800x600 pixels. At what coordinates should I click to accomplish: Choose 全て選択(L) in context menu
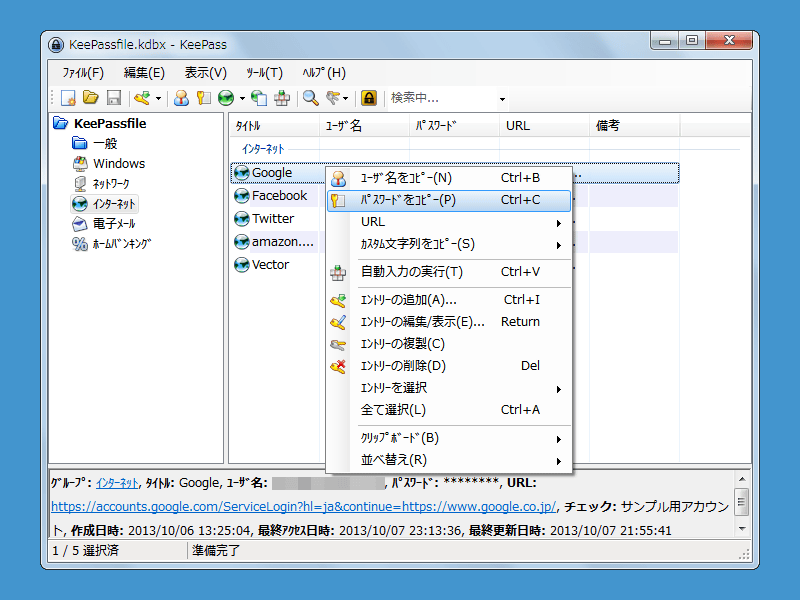448,410
